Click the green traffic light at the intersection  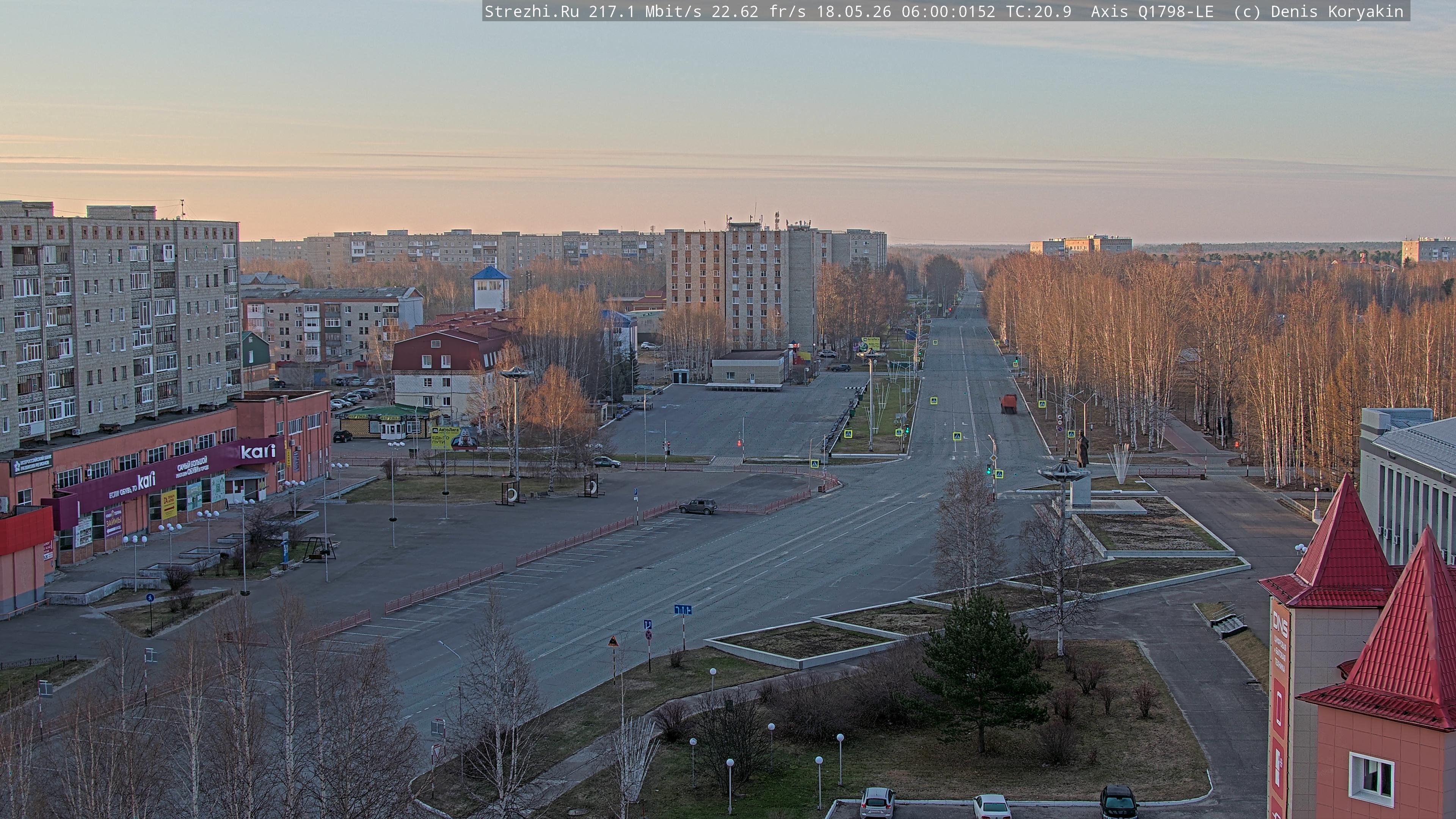[988, 469]
